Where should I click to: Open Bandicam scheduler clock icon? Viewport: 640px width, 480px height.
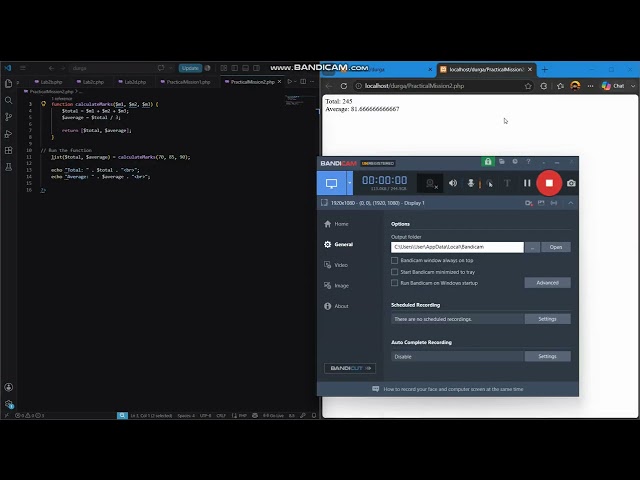tap(515, 162)
